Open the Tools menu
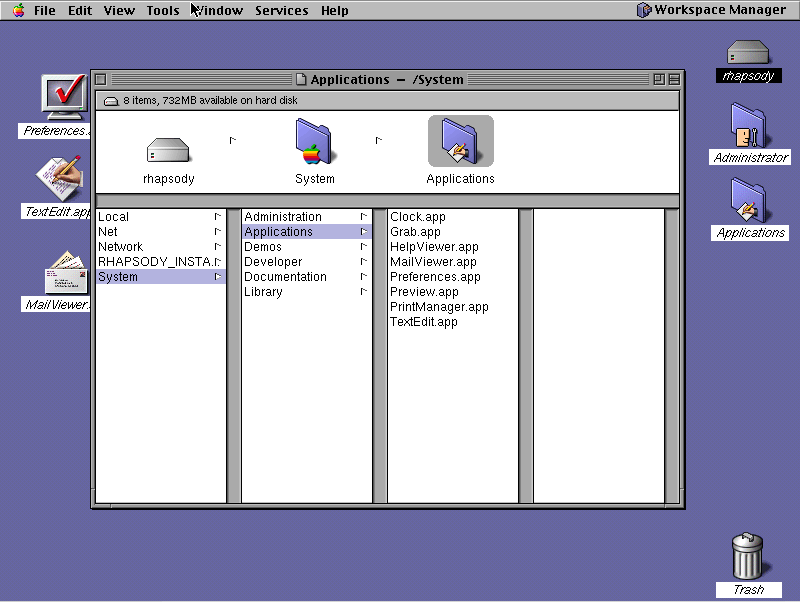Screen dimensions: 800x602 pos(163,10)
